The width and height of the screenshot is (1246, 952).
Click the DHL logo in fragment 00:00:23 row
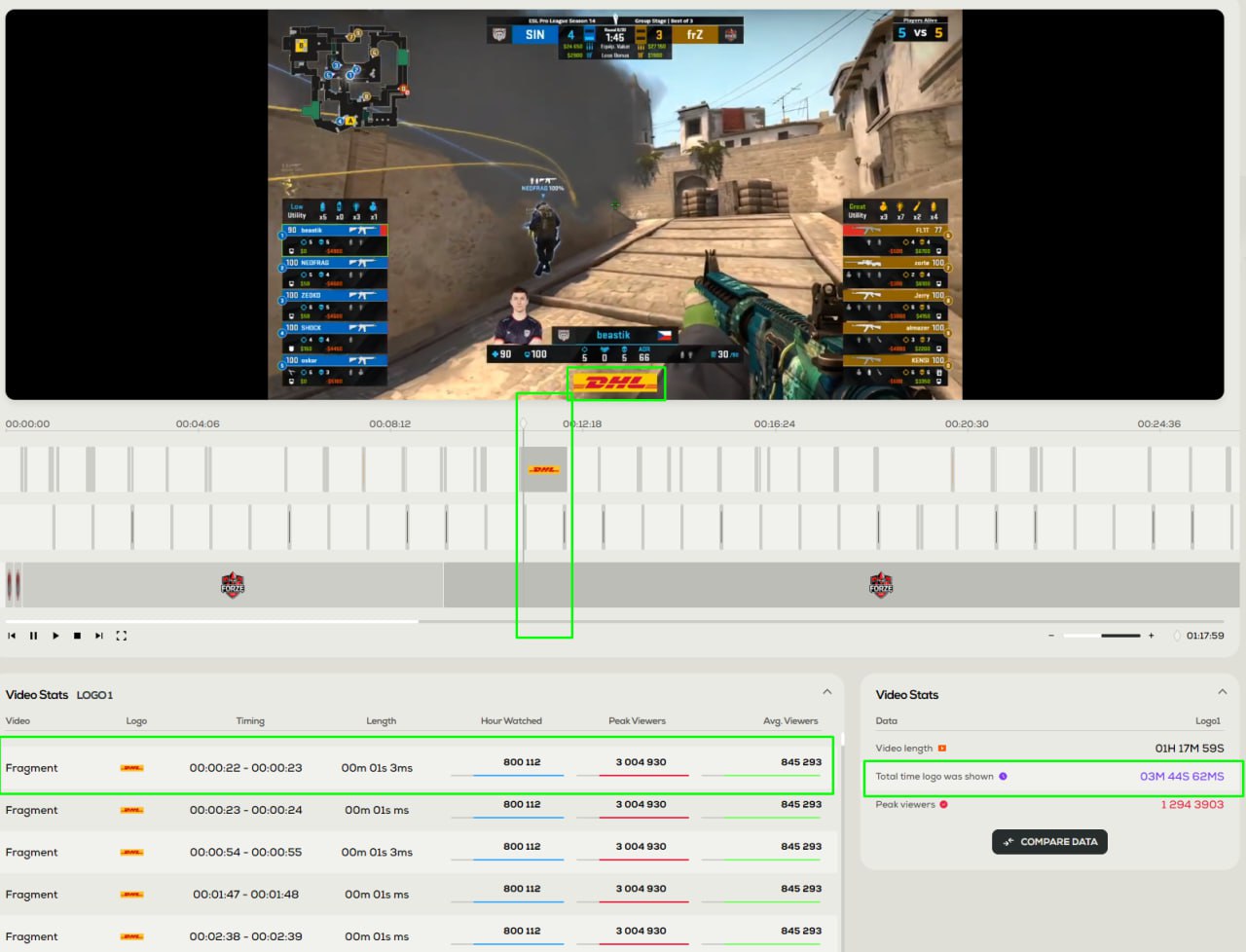[132, 810]
